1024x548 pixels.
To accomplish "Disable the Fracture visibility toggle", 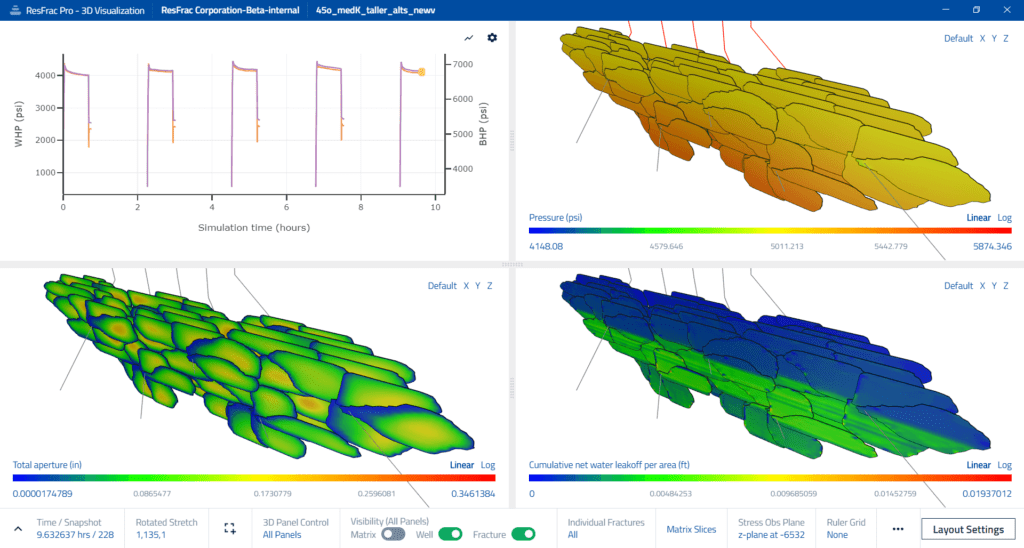I will (523, 534).
